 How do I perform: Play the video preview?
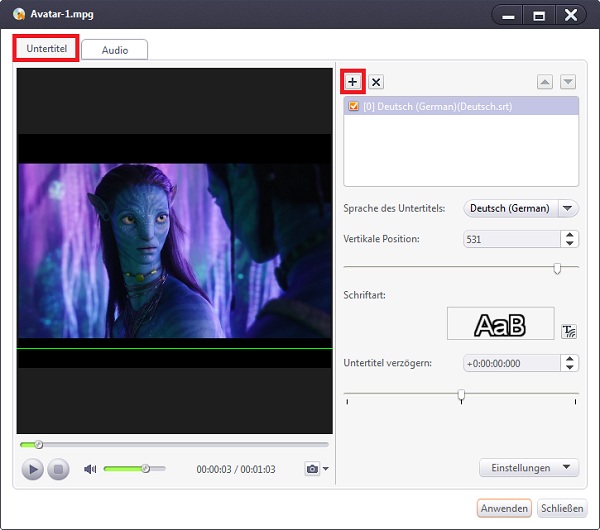33,469
